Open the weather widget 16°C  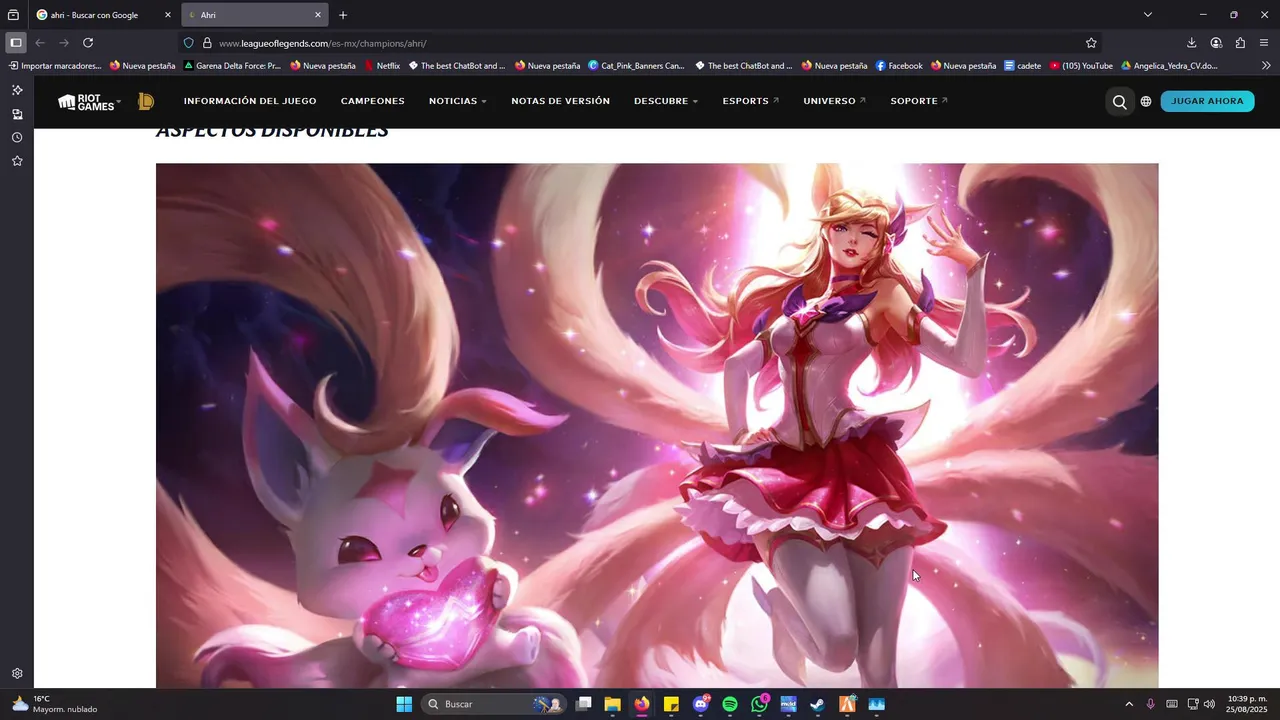(54, 704)
